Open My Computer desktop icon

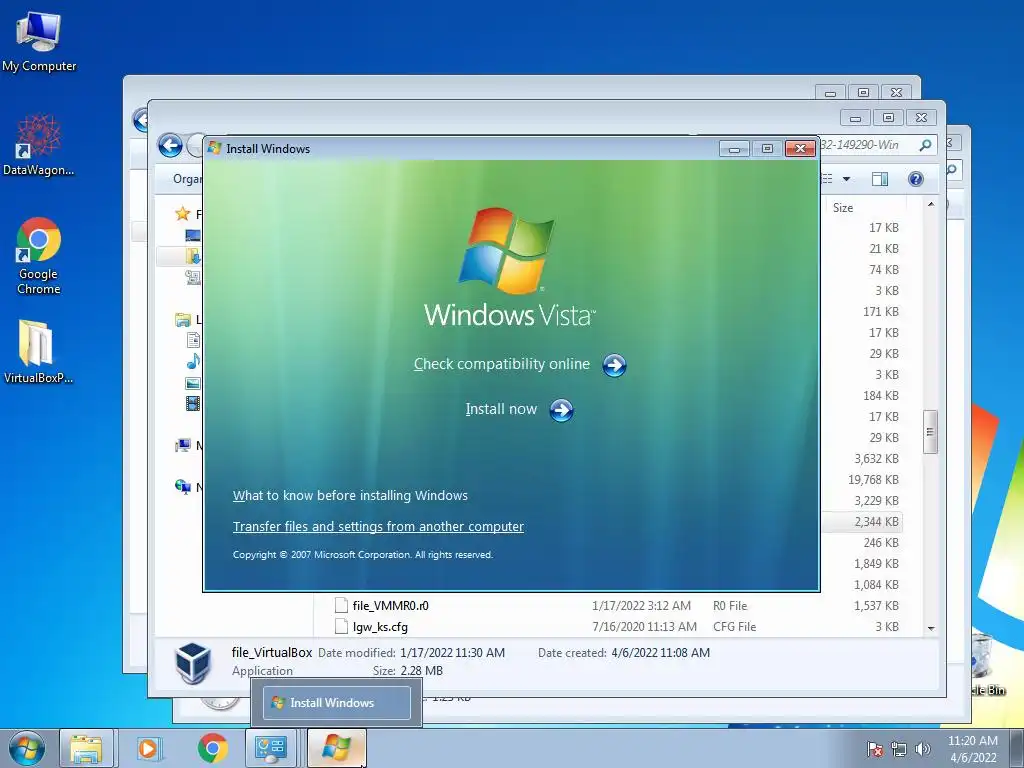click(39, 40)
